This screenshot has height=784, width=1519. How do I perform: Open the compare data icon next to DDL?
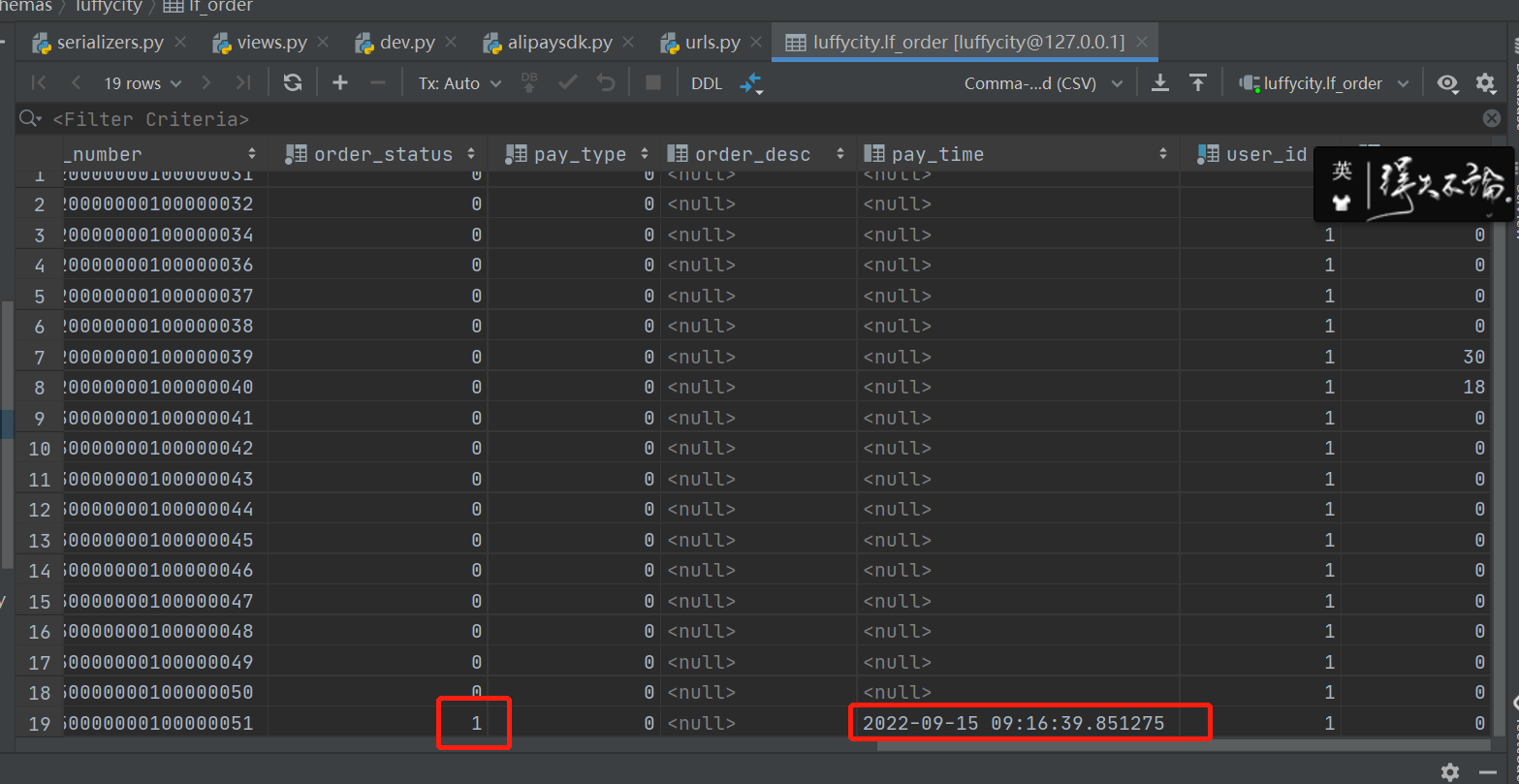(x=751, y=84)
